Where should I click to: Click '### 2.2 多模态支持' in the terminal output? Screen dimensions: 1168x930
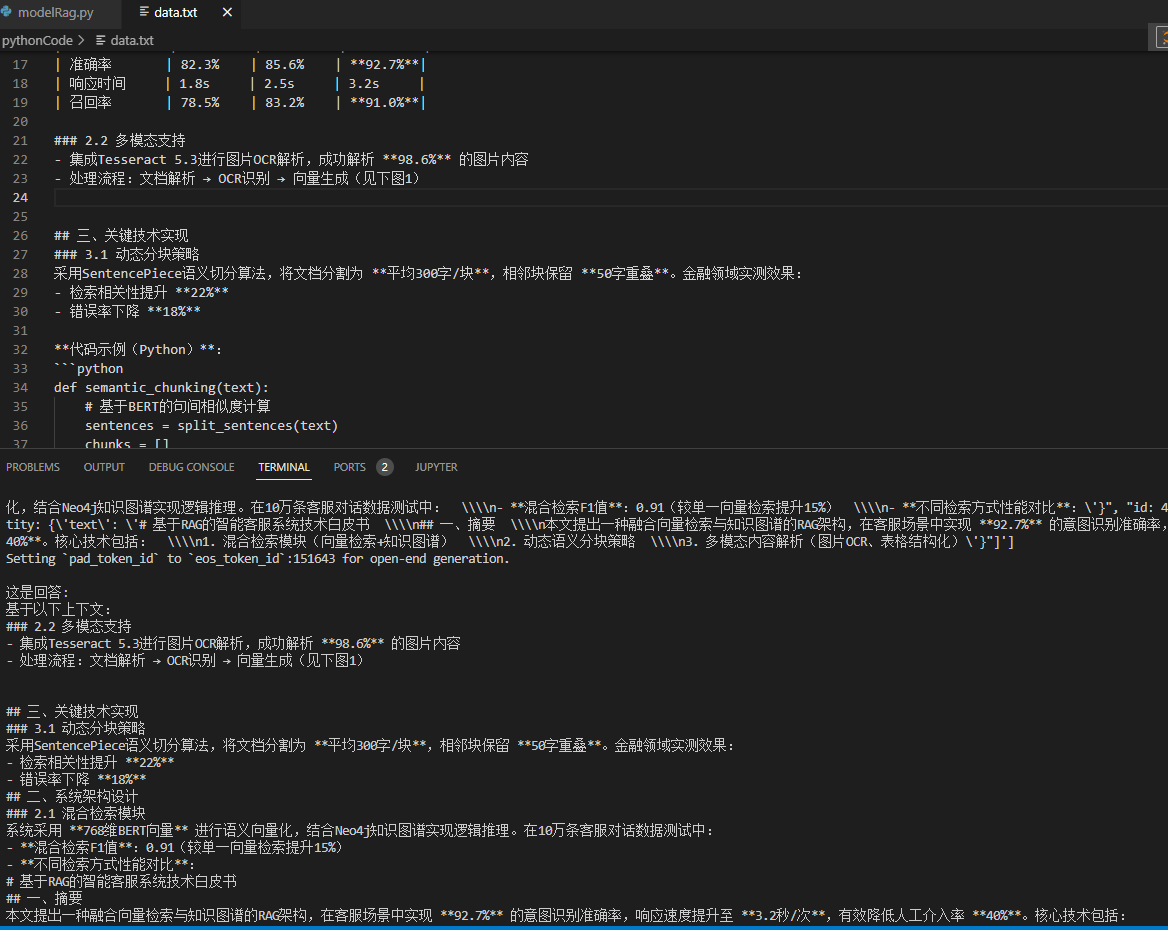tap(69, 627)
